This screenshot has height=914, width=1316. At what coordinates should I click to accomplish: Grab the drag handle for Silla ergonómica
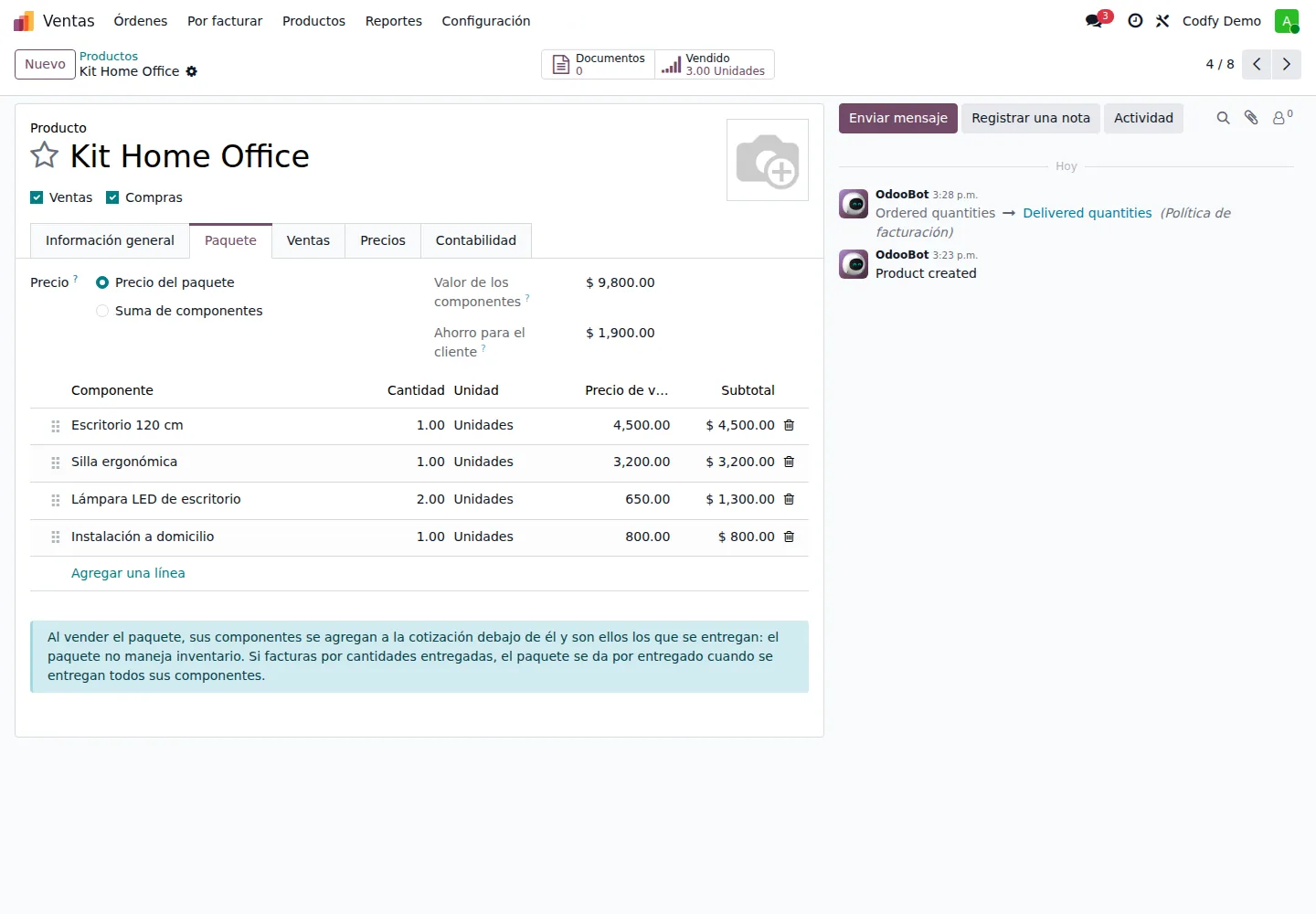(56, 462)
